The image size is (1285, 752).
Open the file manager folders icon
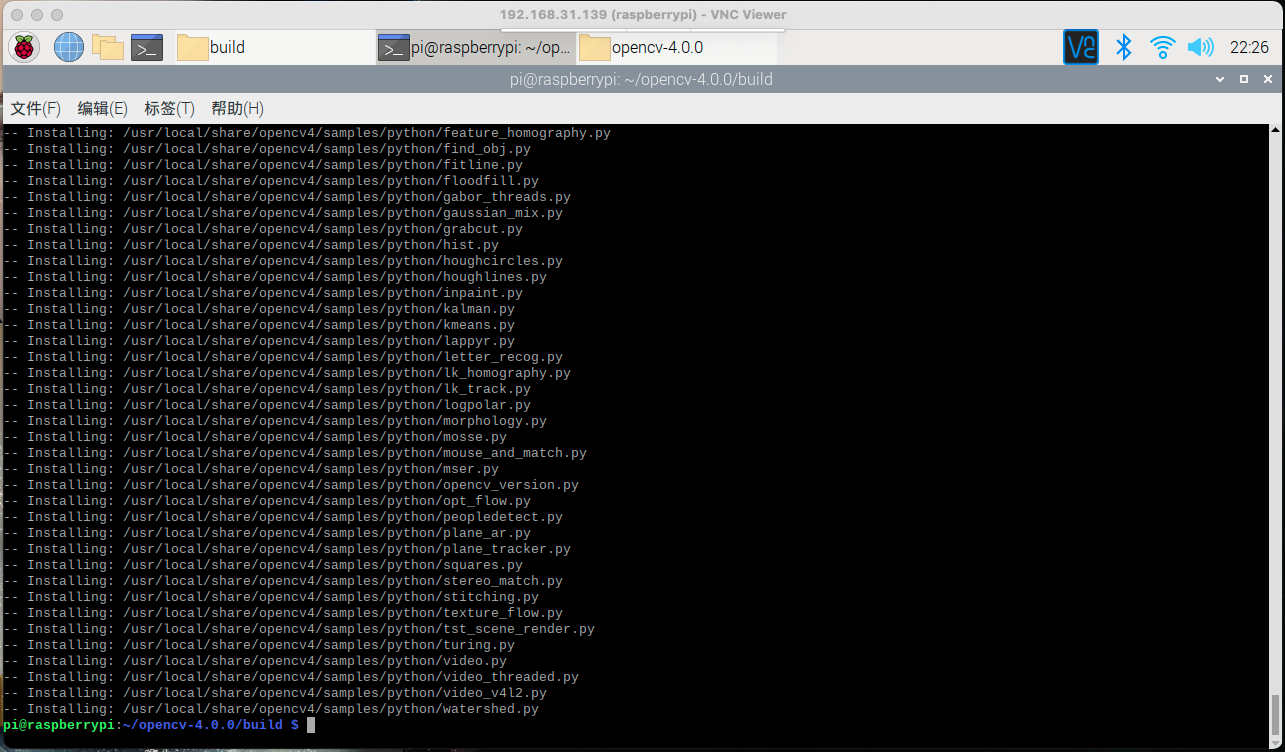(x=107, y=47)
